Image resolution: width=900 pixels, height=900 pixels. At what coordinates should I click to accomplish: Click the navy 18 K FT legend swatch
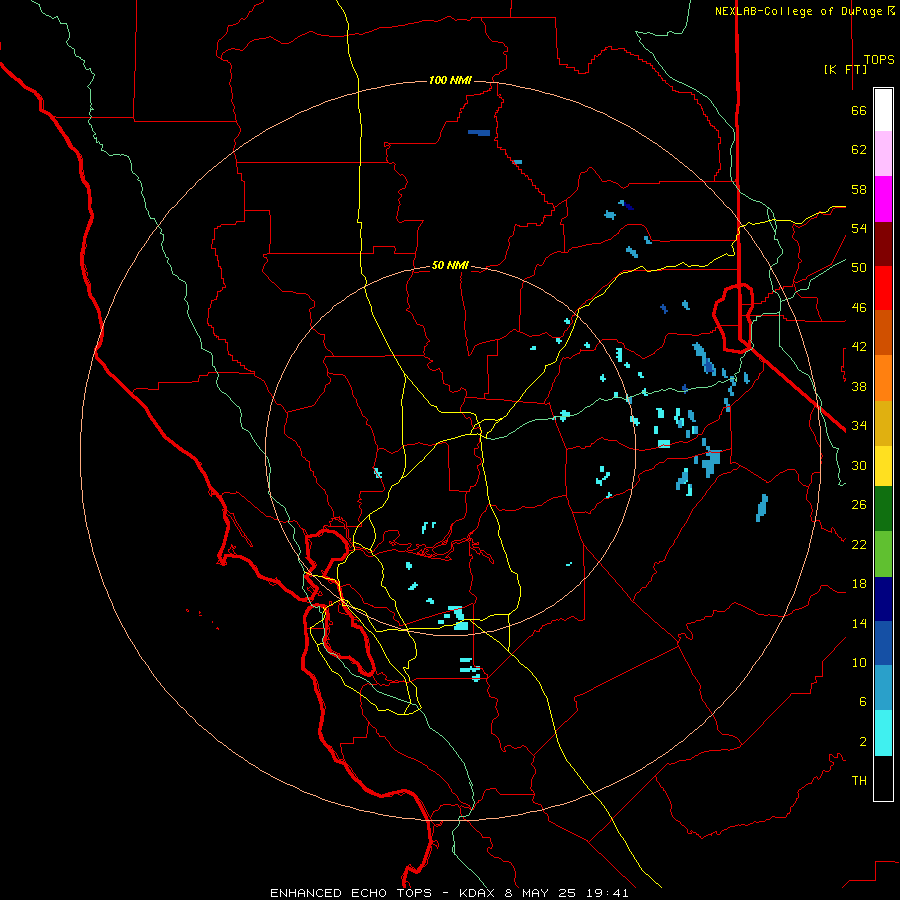pyautogui.click(x=883, y=599)
